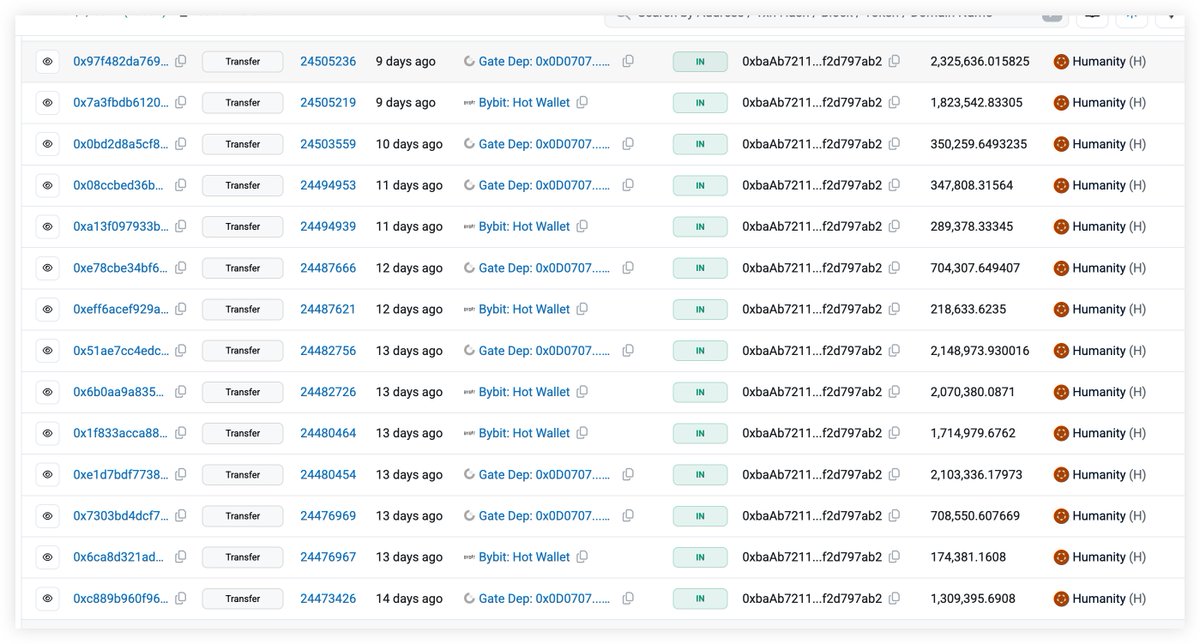The image size is (1200, 644).
Task: Copy transaction hash 0x08ccbed36b
Action: [181, 185]
